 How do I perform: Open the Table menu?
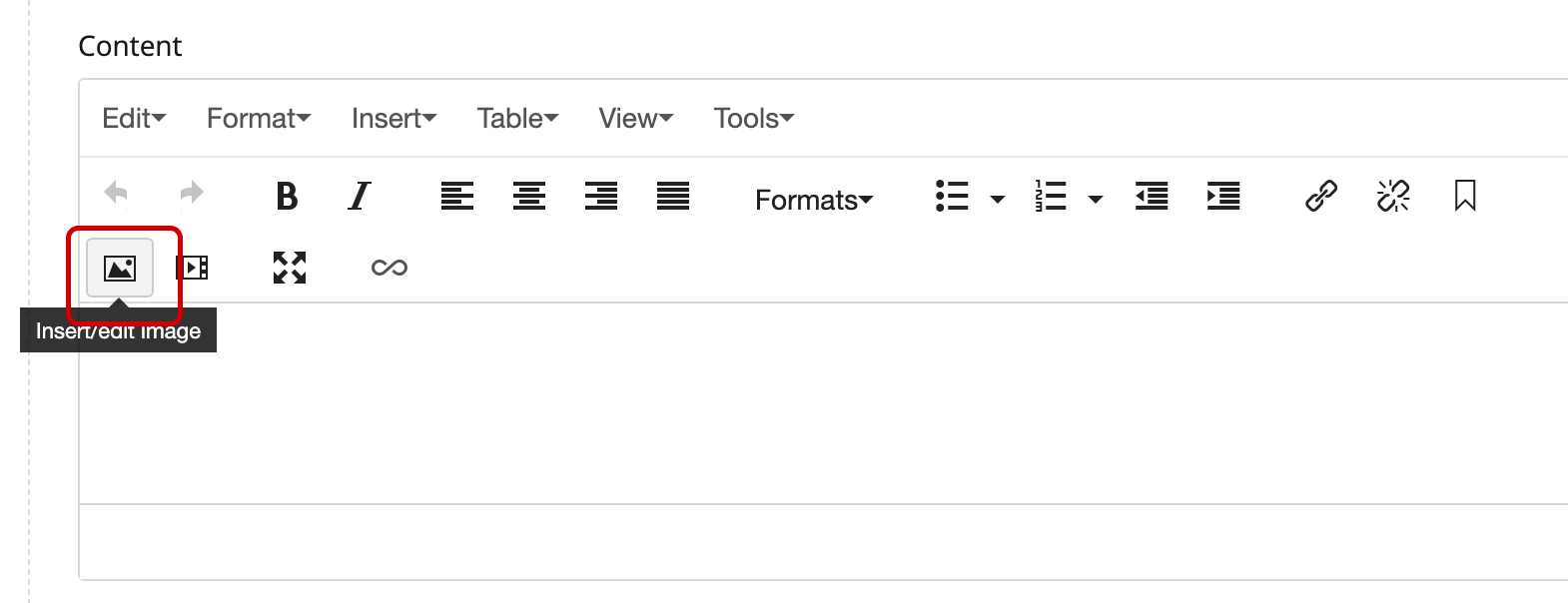516,118
